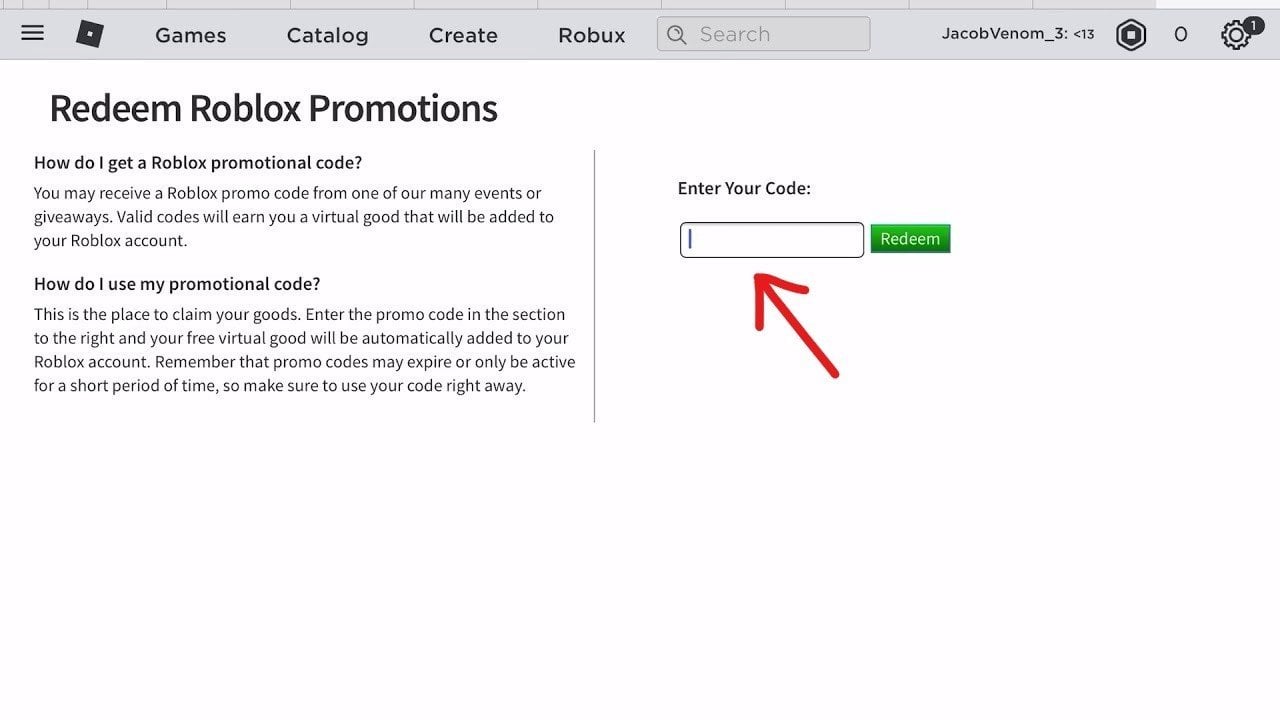Open the Robux hexagon icon
Screen dimensions: 1280x720
click(1131, 35)
